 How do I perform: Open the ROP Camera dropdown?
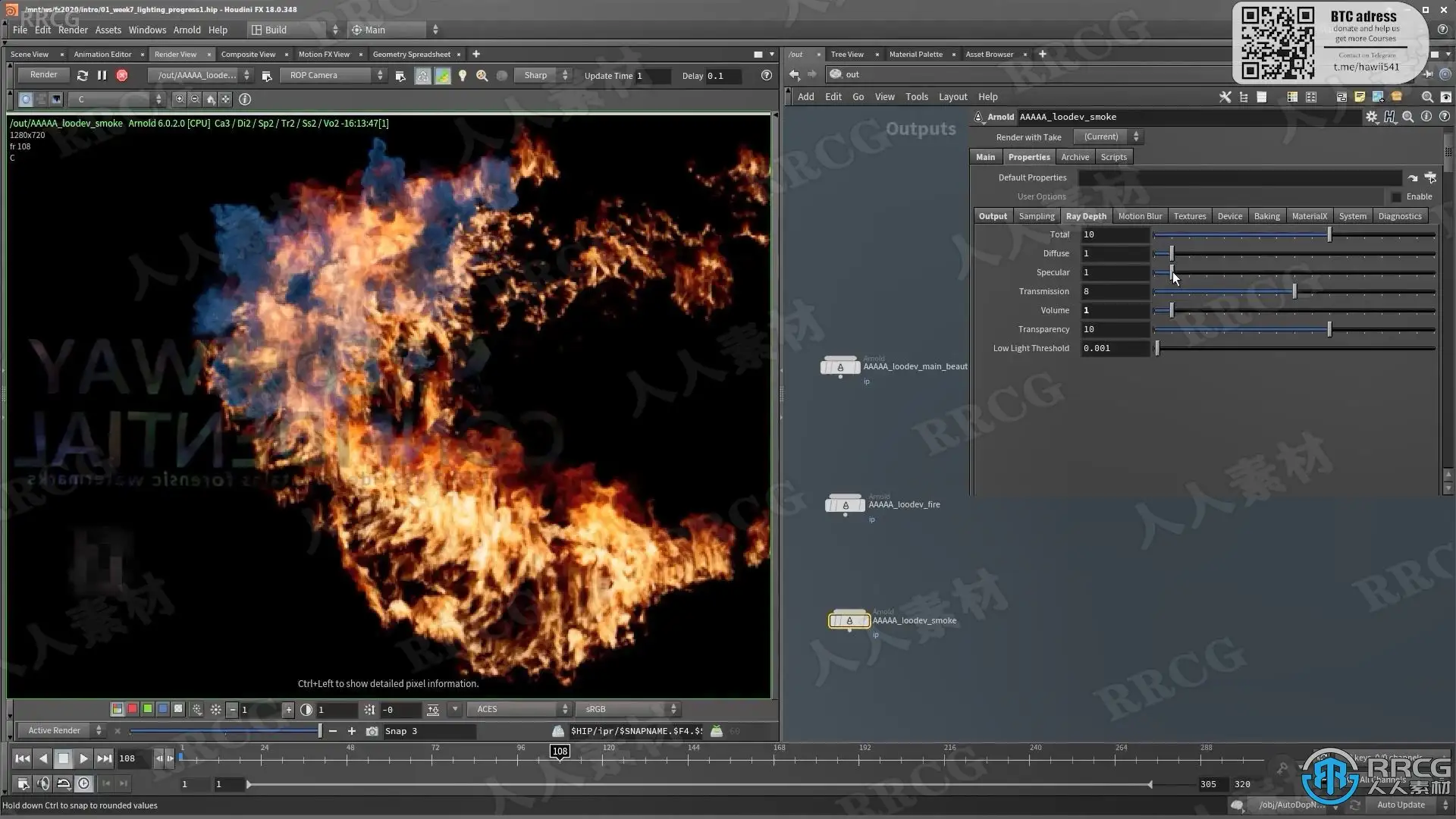pos(334,75)
